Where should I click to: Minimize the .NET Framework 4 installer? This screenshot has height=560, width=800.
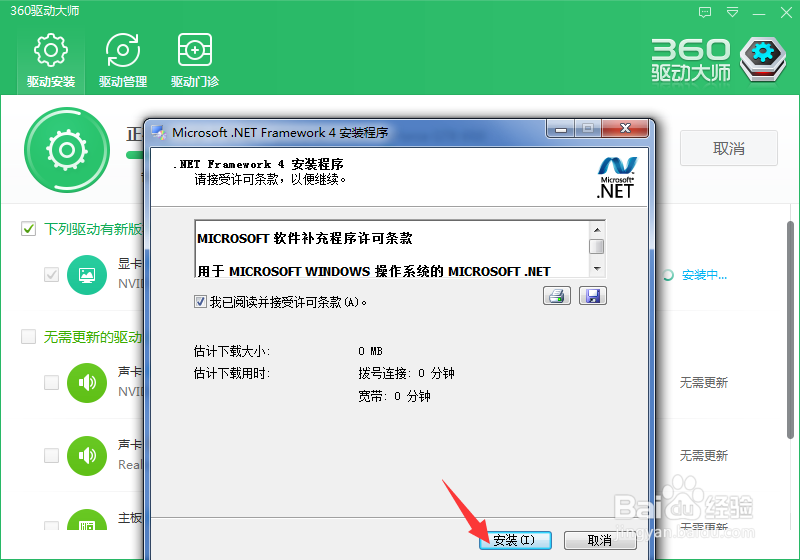561,129
